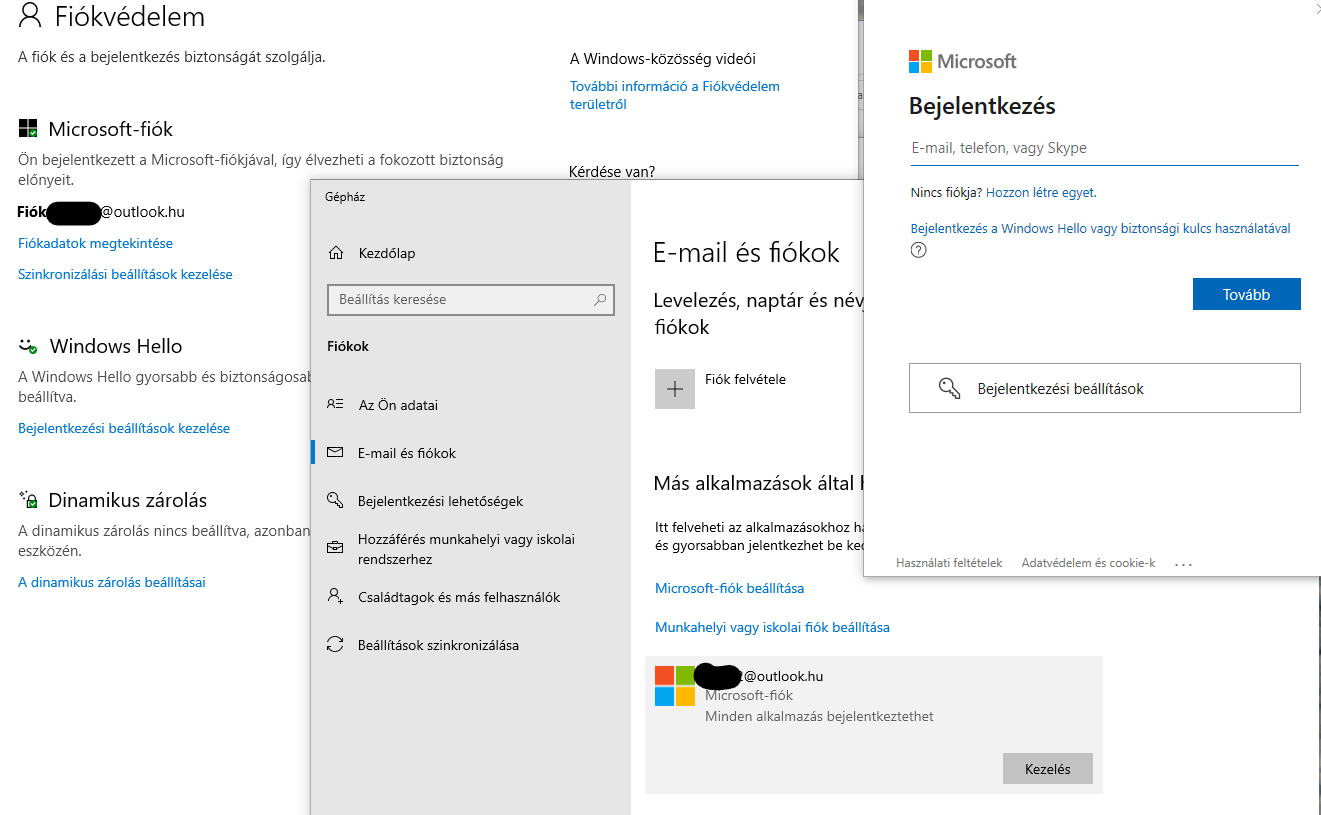The height and width of the screenshot is (815, 1321).
Task: Open Munkahelyi vagy iskolai fiók beállítása link
Action: click(x=772, y=627)
